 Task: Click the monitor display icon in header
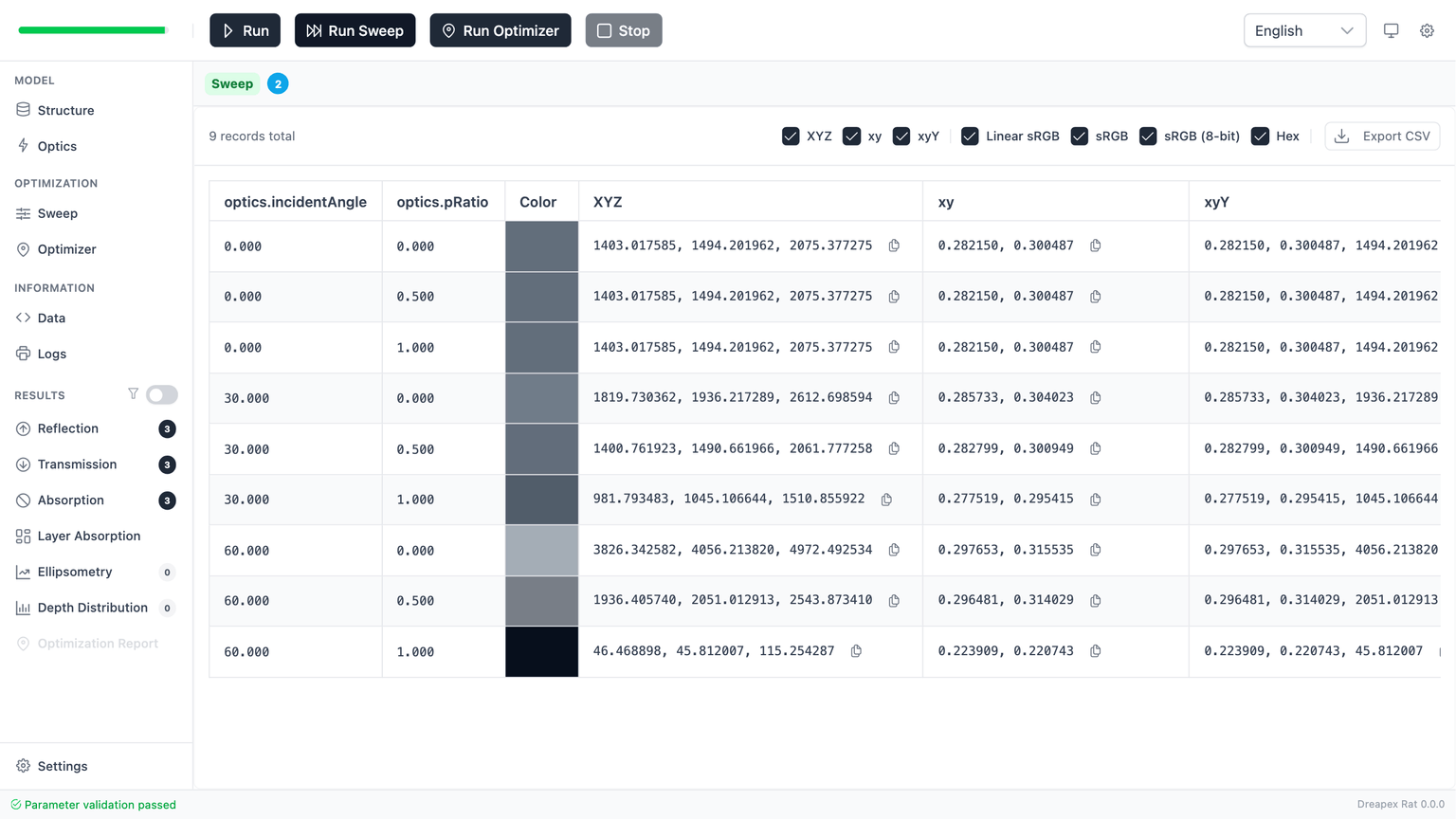1391,30
